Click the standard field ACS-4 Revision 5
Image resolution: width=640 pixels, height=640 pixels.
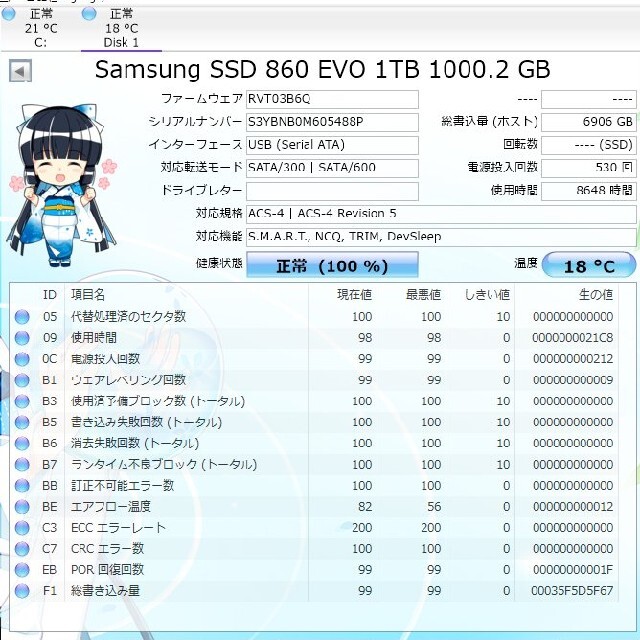[x=441, y=214]
